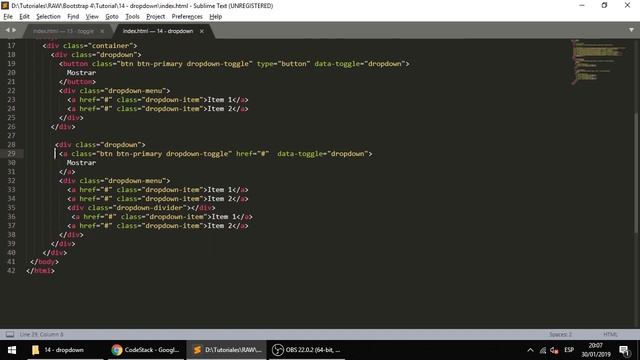Switch to the 13 - toggle tab
Screen dimensions: 640x360
[63, 31]
